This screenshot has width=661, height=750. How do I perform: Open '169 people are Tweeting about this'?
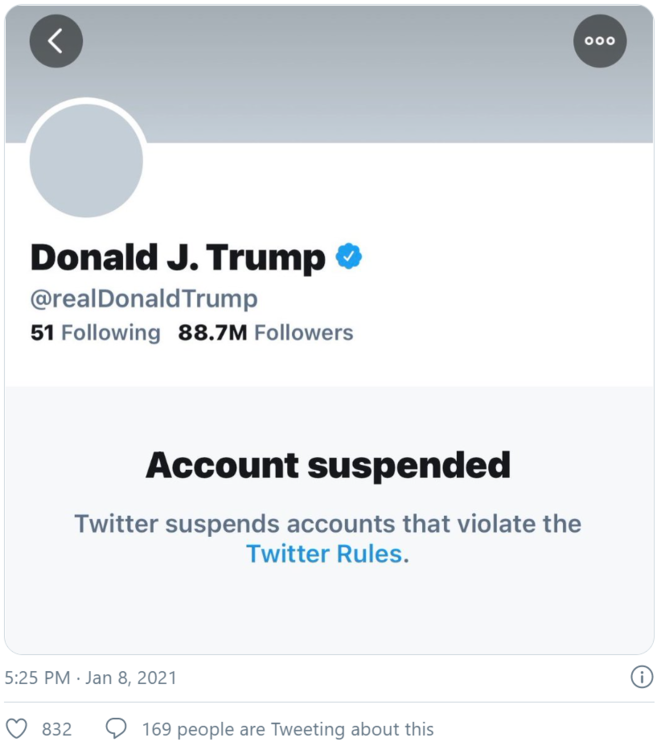click(x=288, y=729)
